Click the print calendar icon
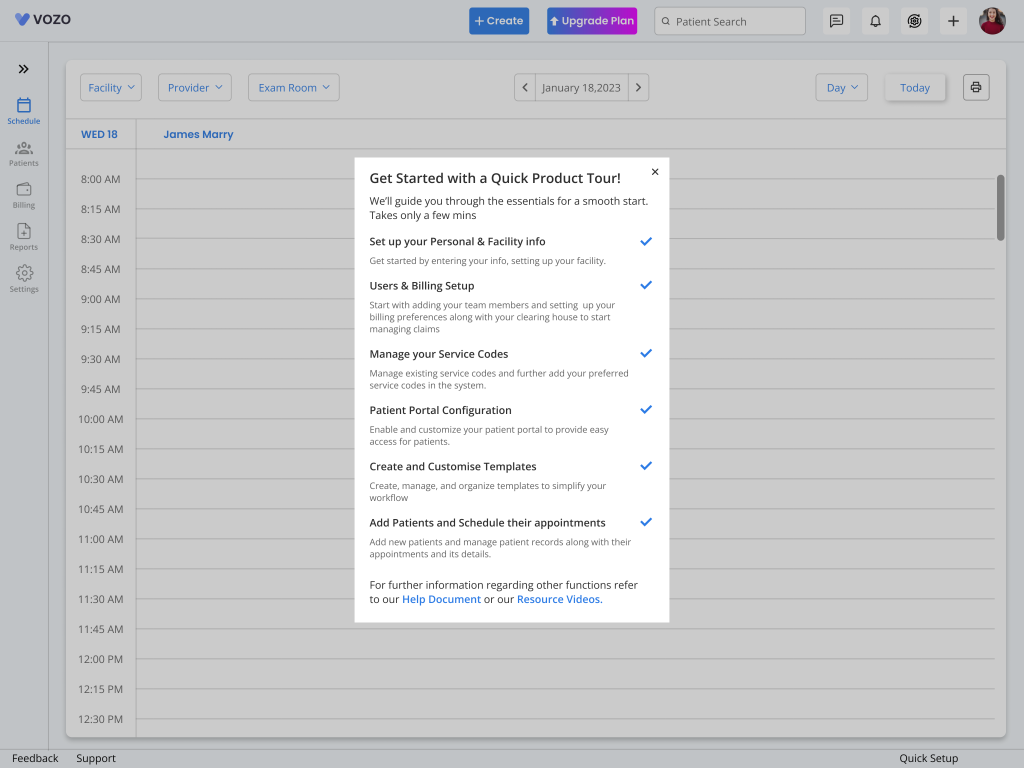This screenshot has width=1024, height=768. [976, 88]
